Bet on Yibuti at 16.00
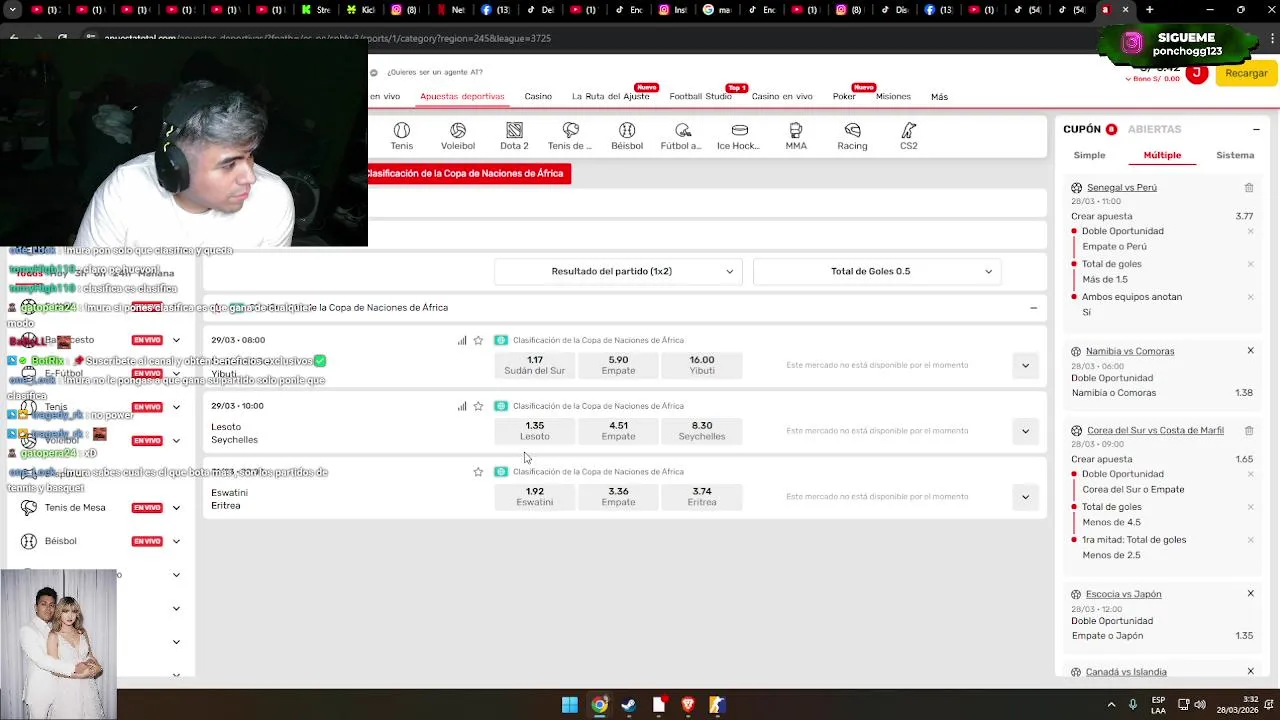 click(702, 365)
